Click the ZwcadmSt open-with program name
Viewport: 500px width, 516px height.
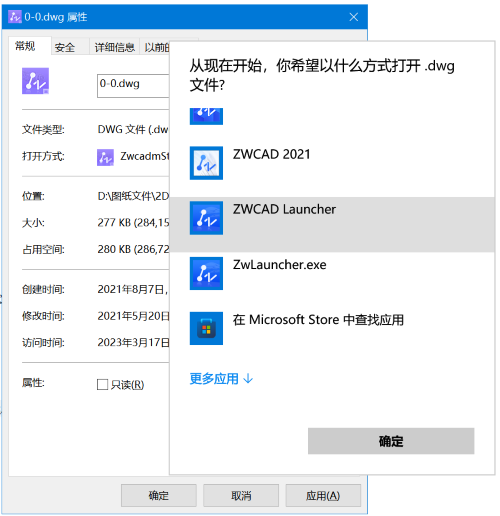pyautogui.click(x=145, y=156)
